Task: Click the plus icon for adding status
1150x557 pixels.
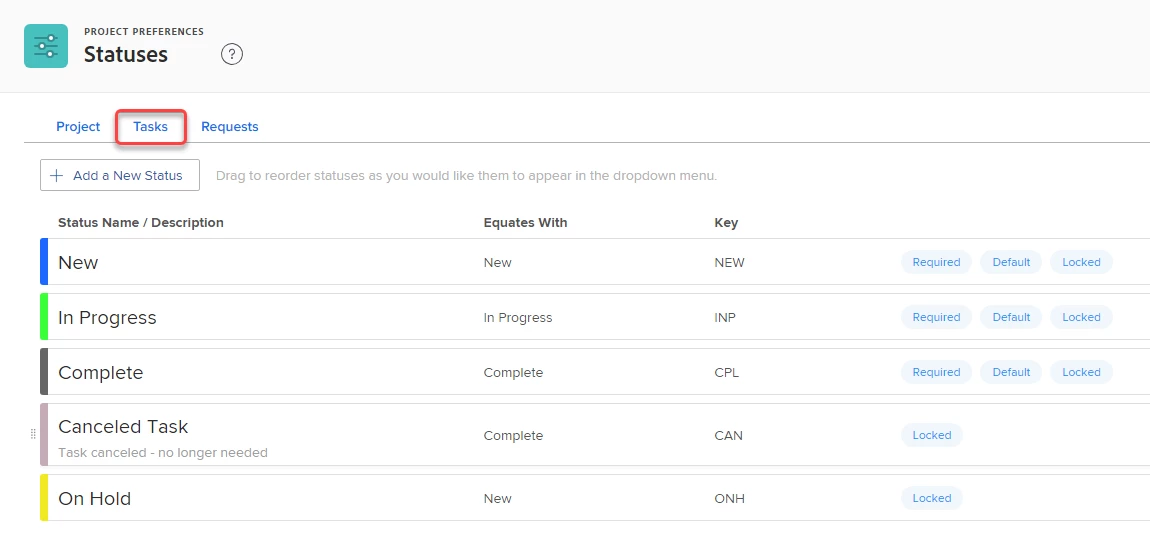Action: pyautogui.click(x=57, y=175)
